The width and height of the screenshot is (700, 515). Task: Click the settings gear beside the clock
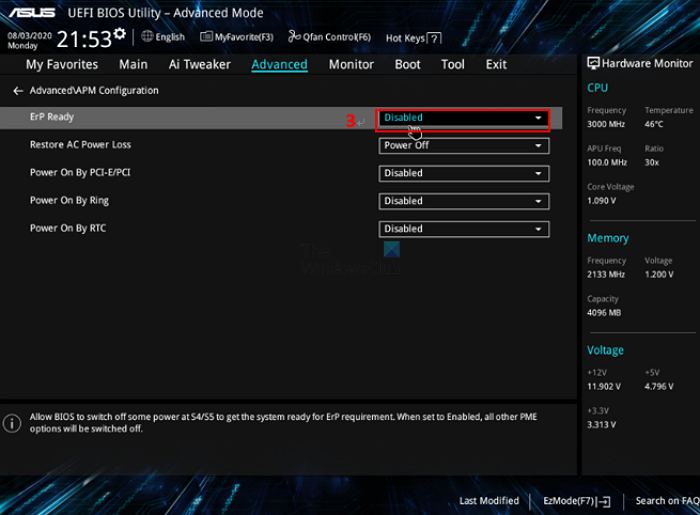pos(120,33)
